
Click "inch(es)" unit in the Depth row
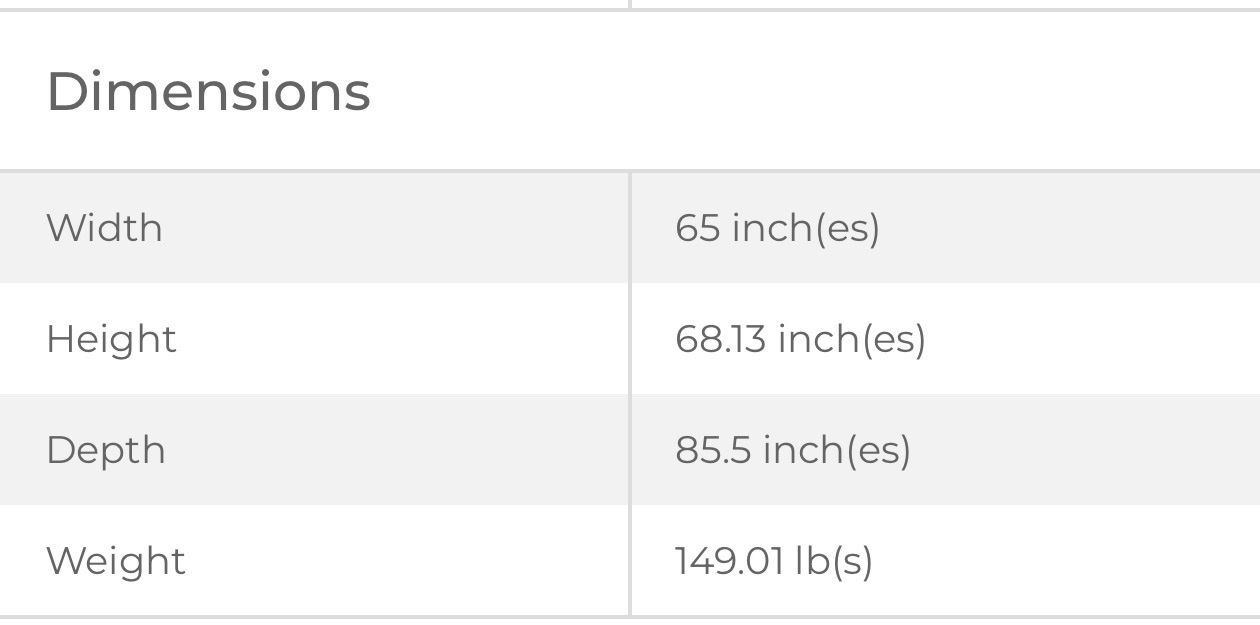(837, 451)
